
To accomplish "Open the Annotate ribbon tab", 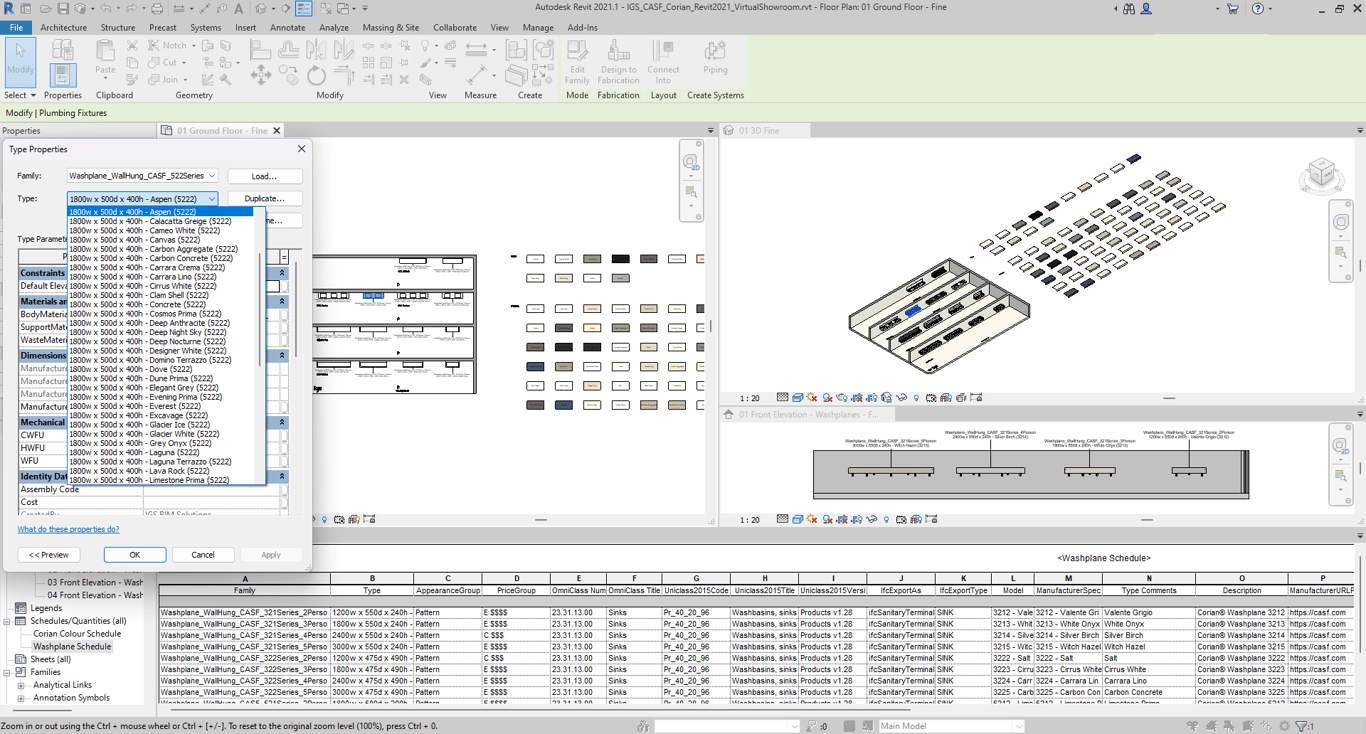I will [287, 28].
